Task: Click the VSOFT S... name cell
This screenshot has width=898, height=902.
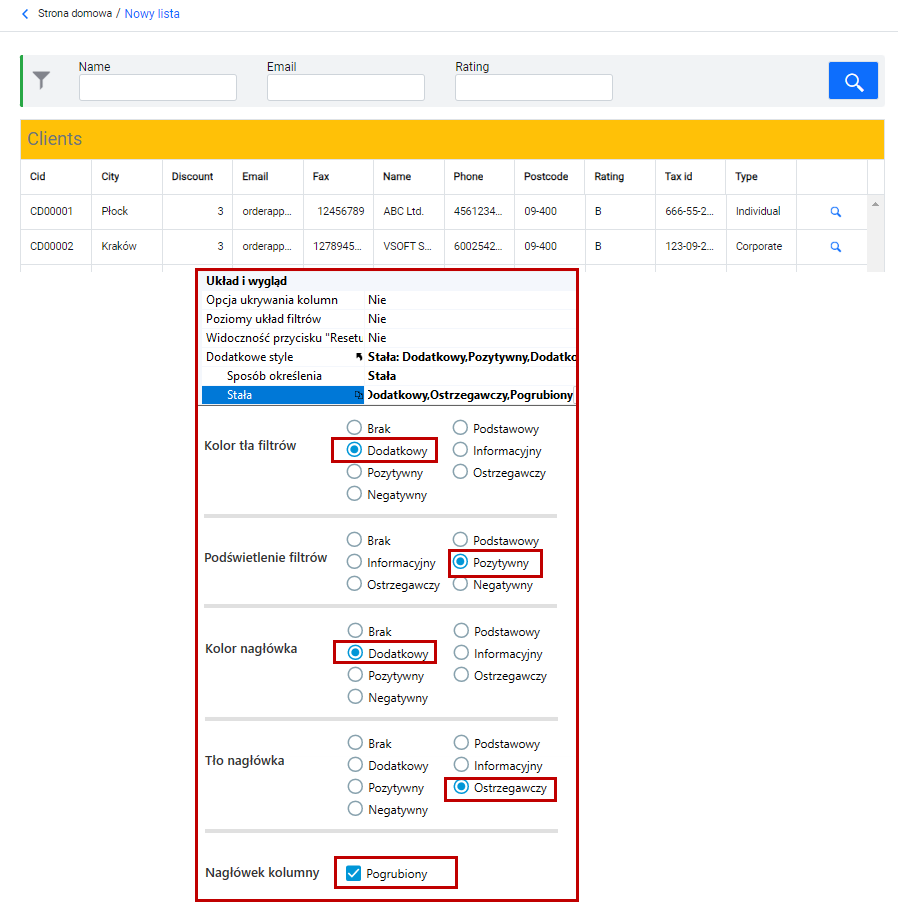Action: pos(408,247)
